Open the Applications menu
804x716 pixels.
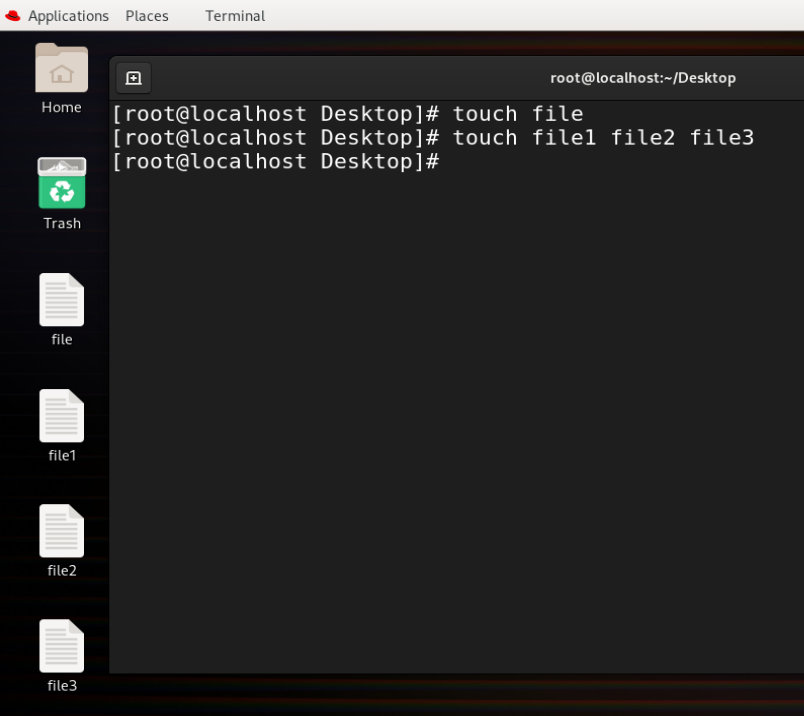click(x=68, y=16)
